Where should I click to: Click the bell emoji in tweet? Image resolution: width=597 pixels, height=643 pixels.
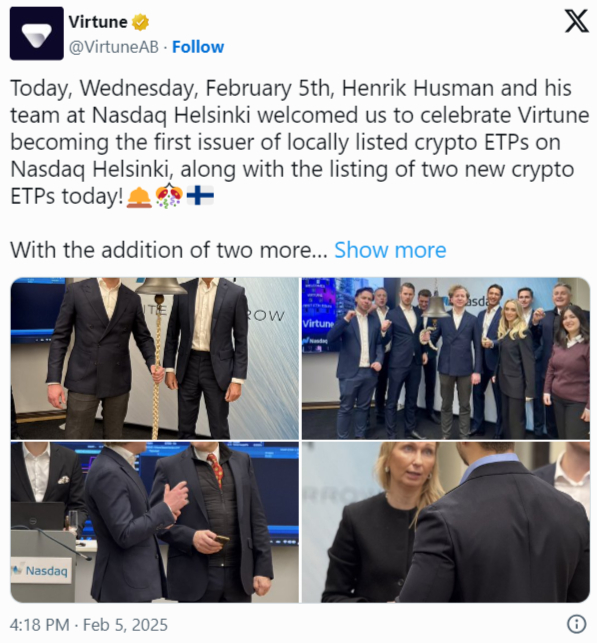coord(139,196)
